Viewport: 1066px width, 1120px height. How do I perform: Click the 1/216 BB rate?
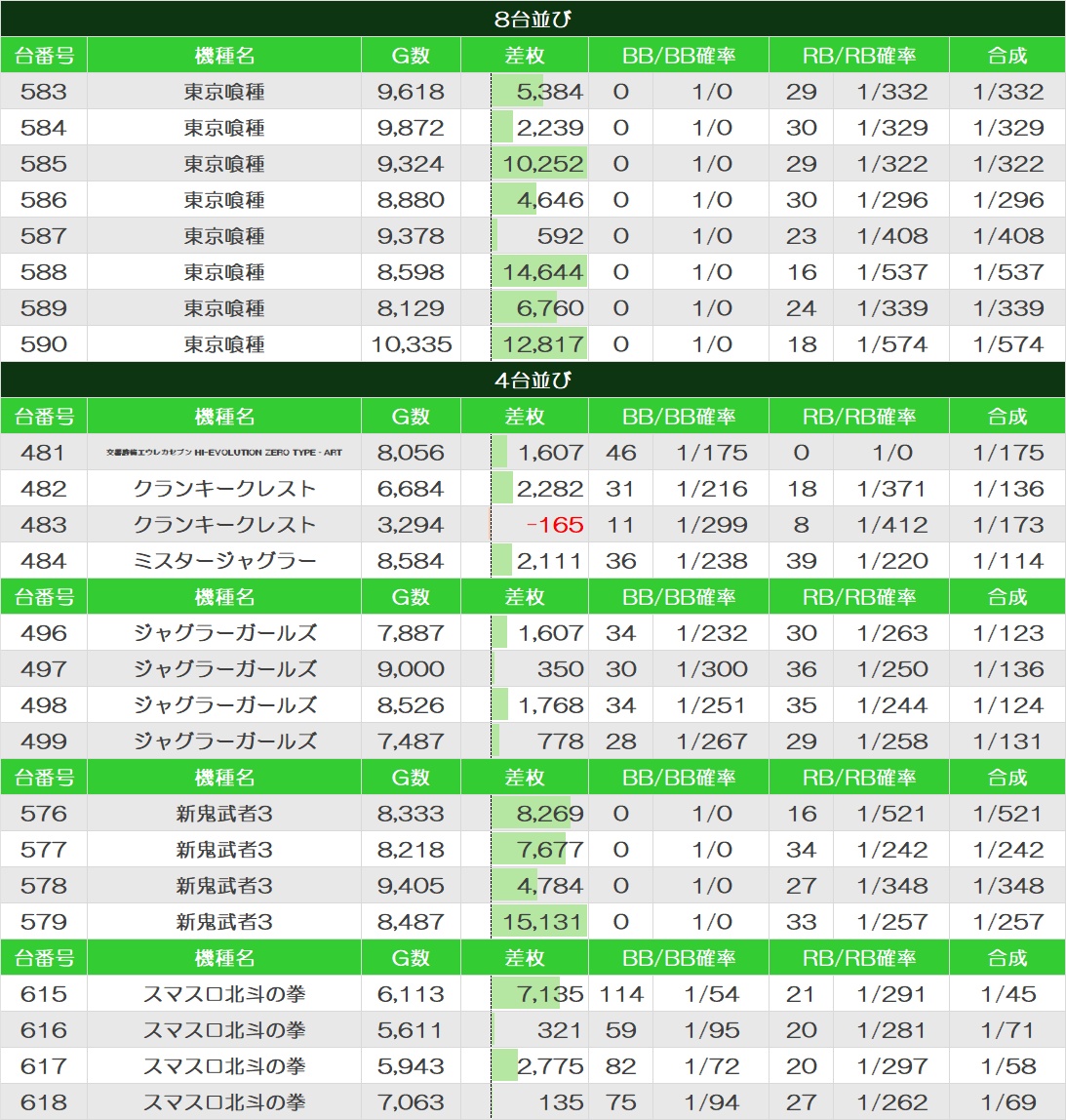click(712, 489)
